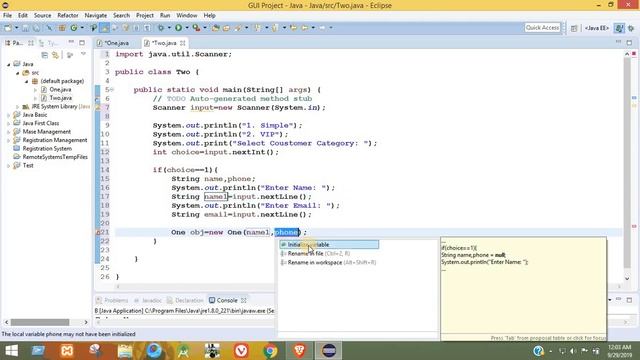Collapse the src folder node

click(18, 73)
